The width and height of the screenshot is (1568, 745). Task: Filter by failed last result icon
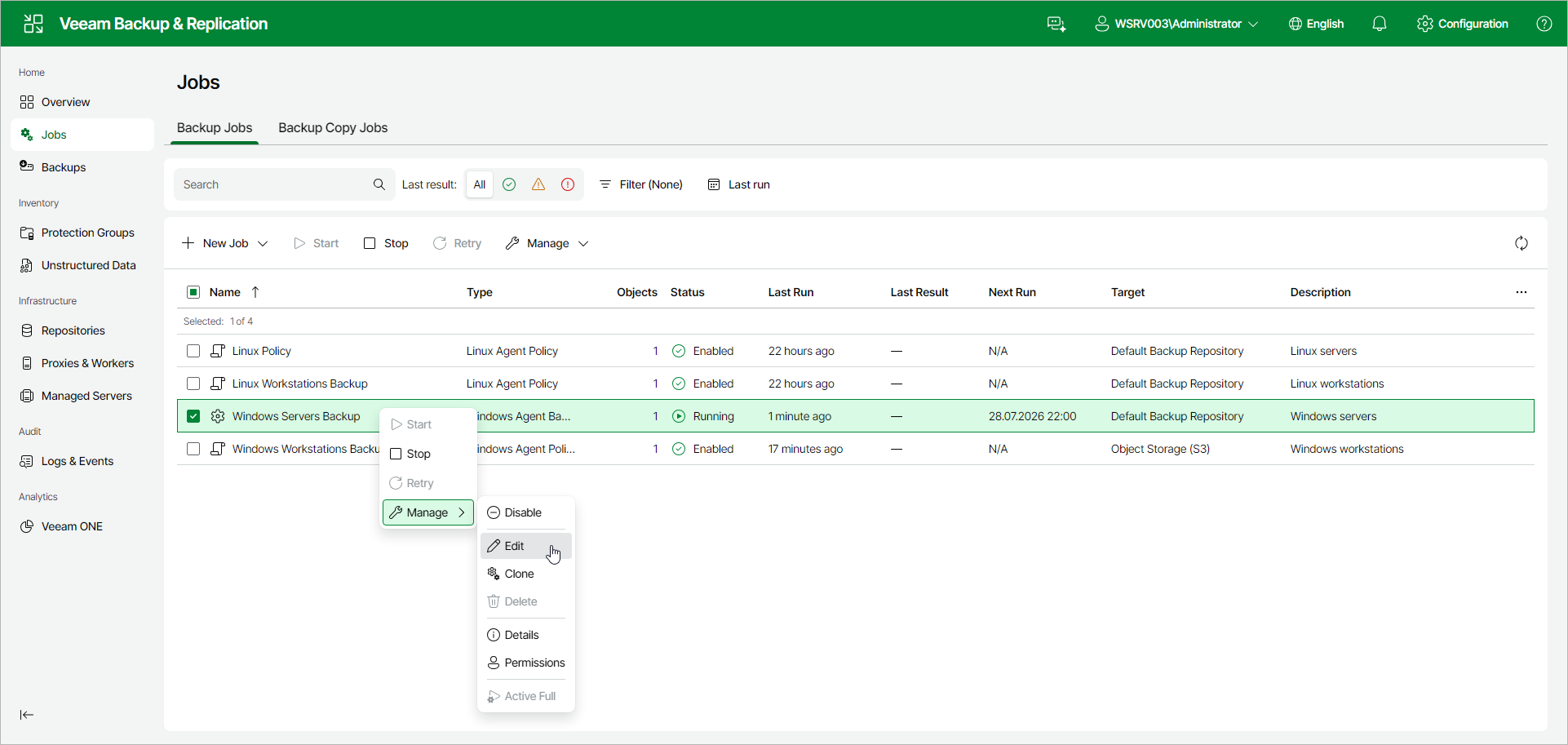[x=568, y=184]
